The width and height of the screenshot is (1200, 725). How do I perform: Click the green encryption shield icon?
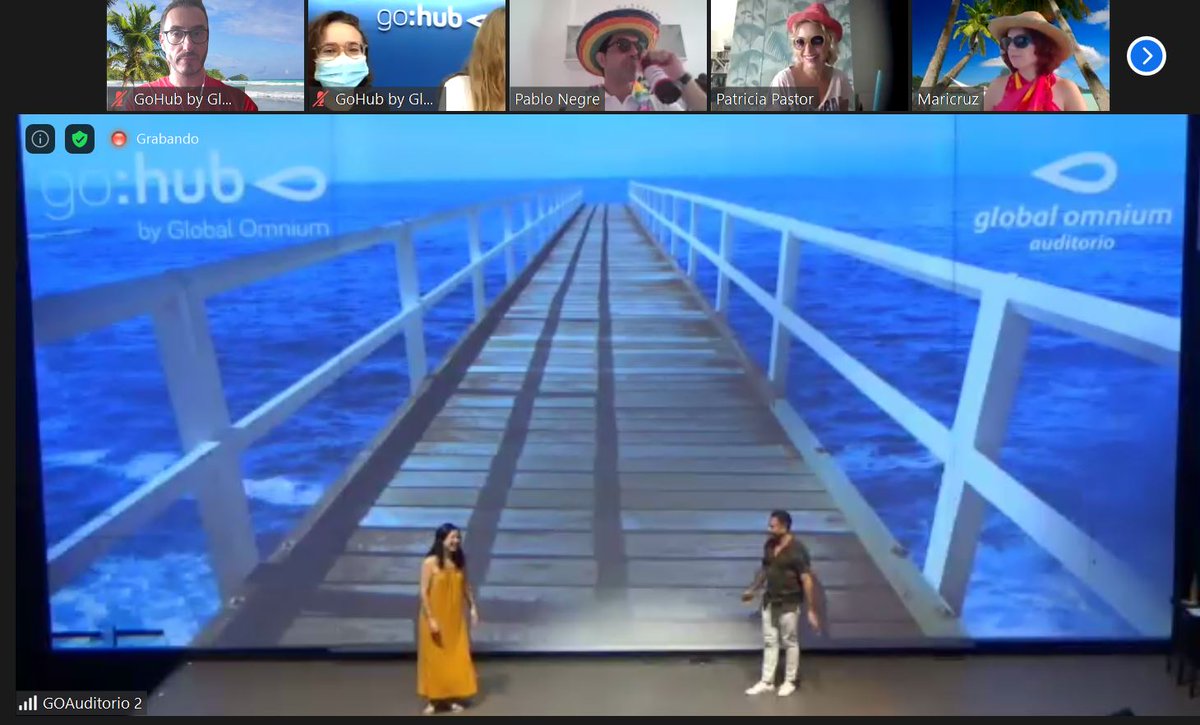coord(80,139)
